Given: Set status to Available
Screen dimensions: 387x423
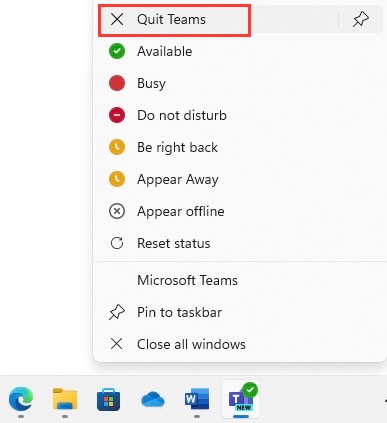Looking at the screenshot, I should point(240,51).
